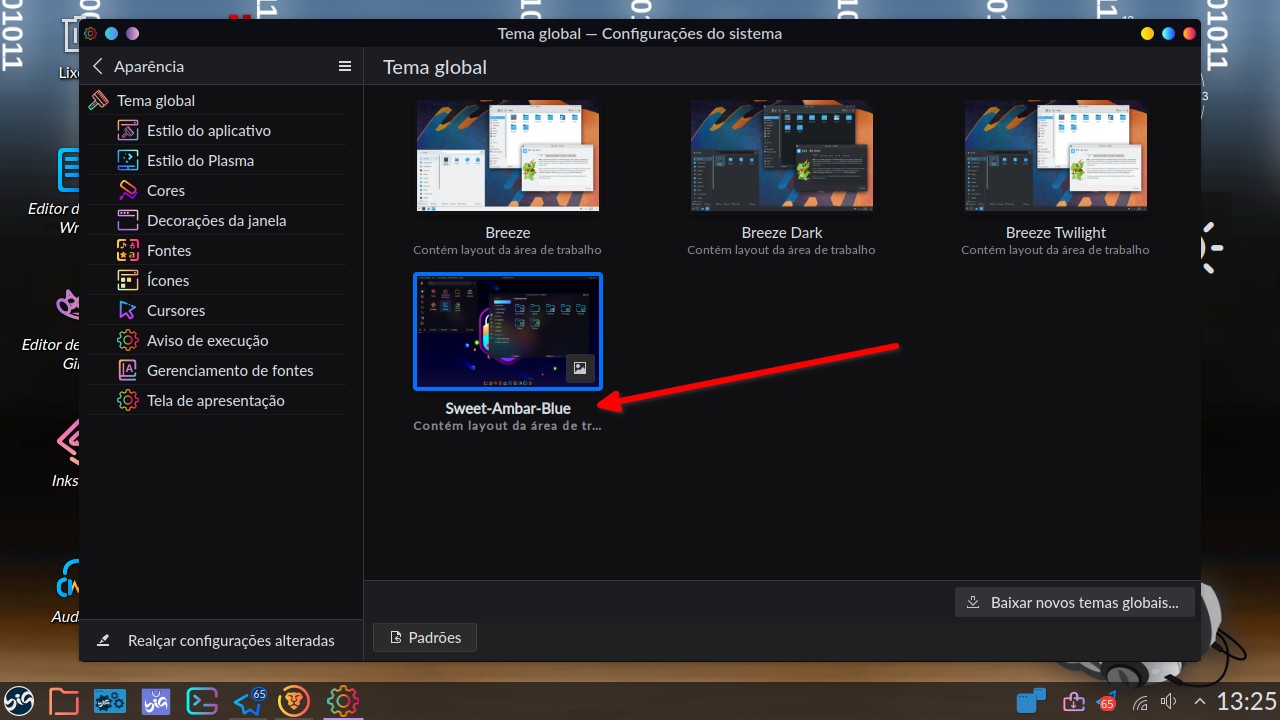Viewport: 1280px width, 720px height.
Task: Expand hidden system tray icons arrow
Action: pos(1199,702)
